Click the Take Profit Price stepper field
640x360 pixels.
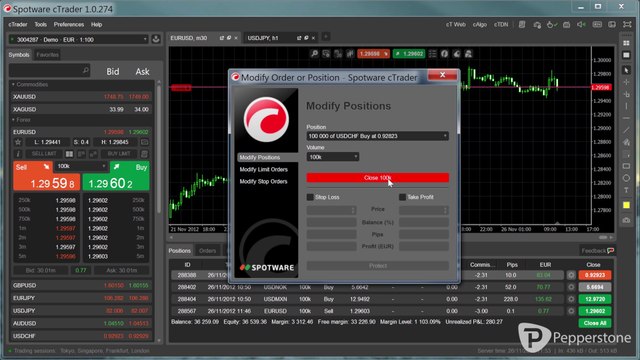pyautogui.click(x=424, y=210)
